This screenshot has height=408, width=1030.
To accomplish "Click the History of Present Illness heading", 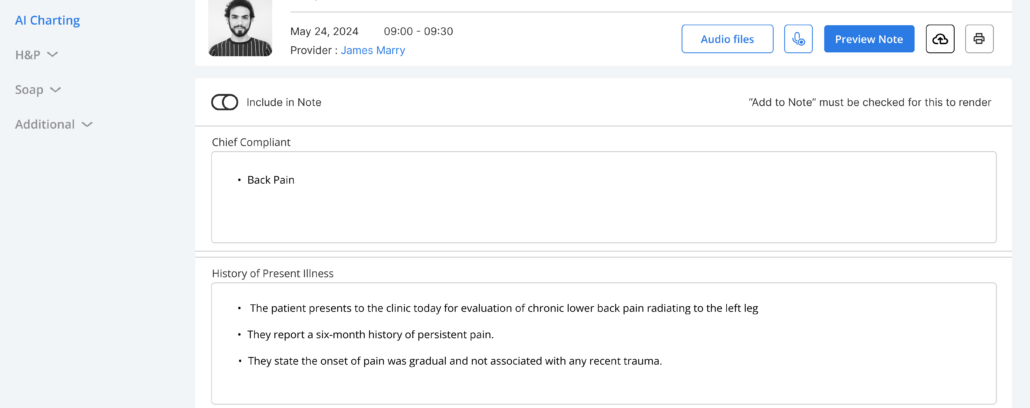I will click(x=273, y=273).
